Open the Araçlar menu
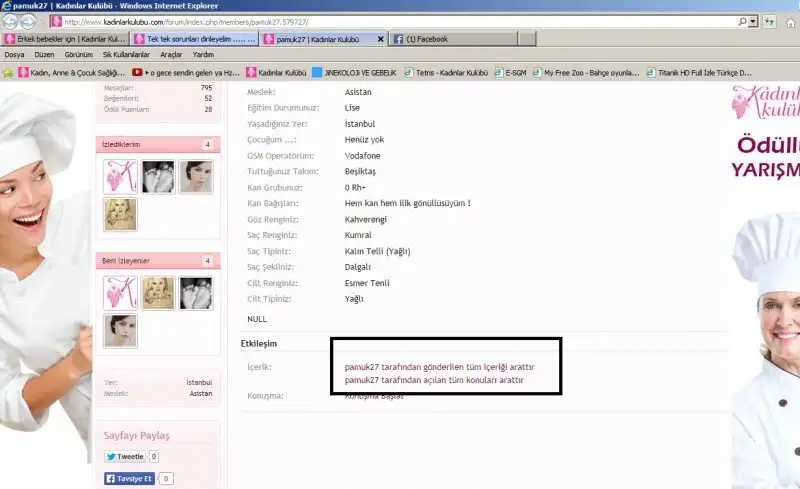 [x=171, y=55]
